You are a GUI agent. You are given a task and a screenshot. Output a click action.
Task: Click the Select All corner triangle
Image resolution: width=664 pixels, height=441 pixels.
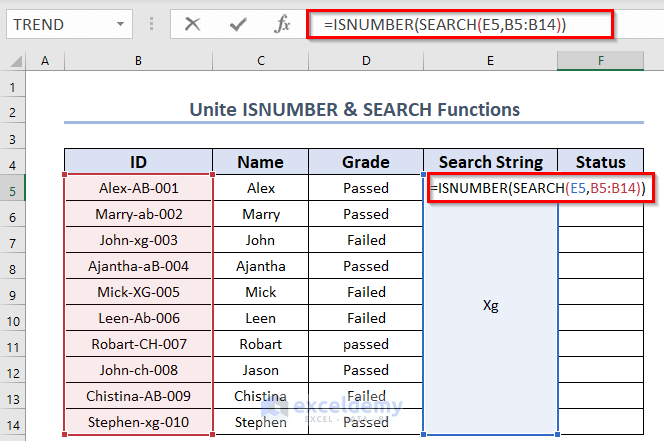tap(13, 62)
